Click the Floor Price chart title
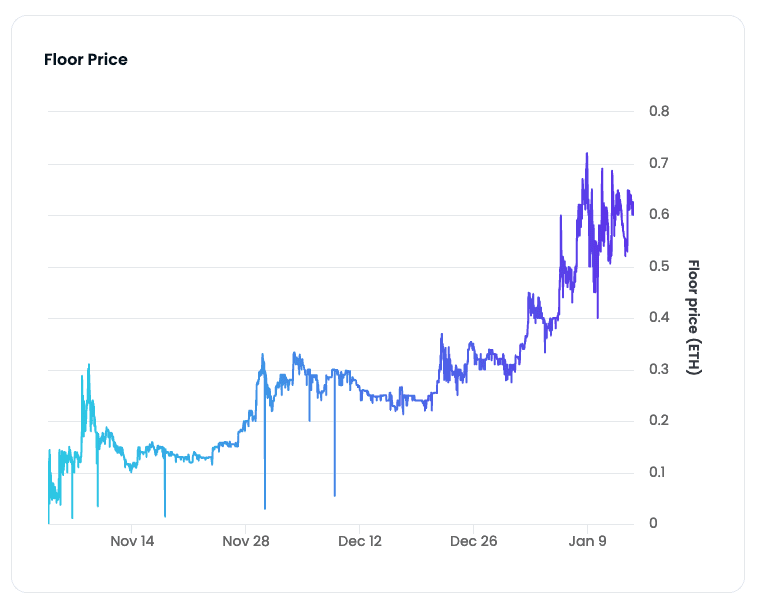 85,59
